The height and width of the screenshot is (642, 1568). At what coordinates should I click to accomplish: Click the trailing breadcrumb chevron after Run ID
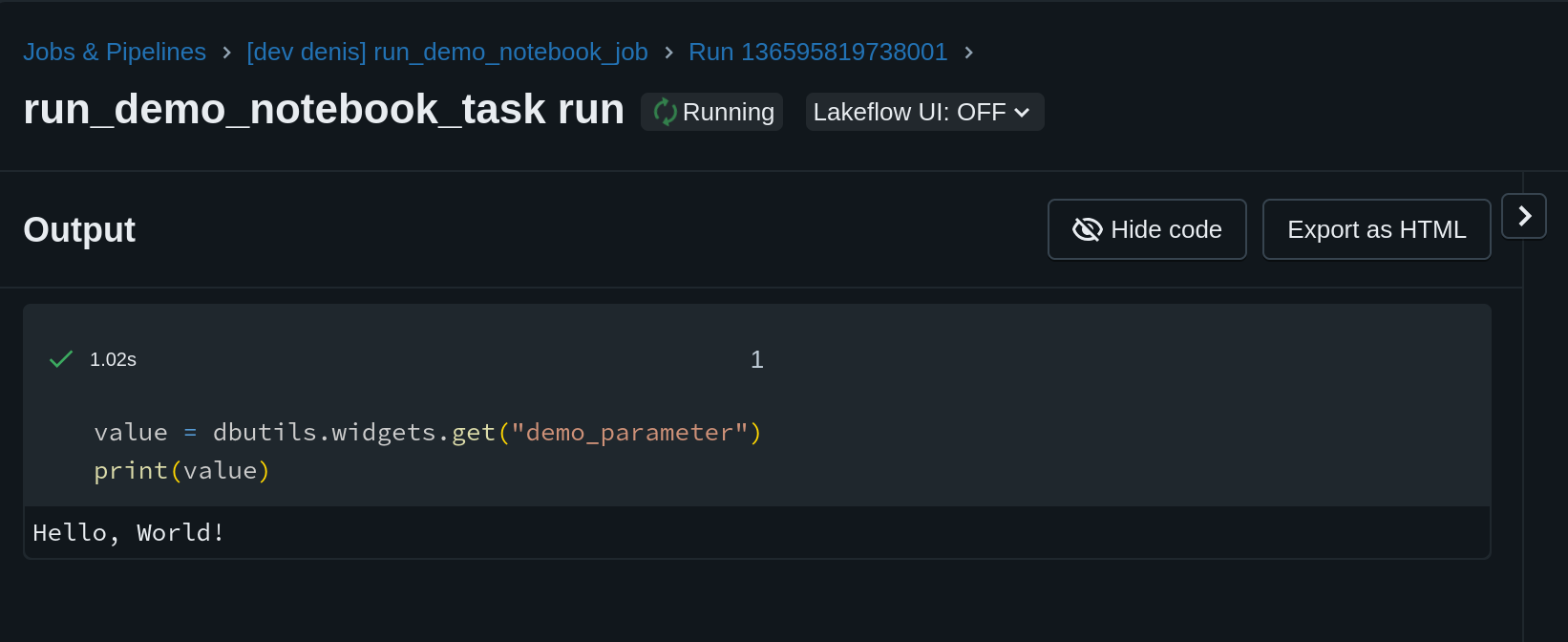(x=968, y=53)
